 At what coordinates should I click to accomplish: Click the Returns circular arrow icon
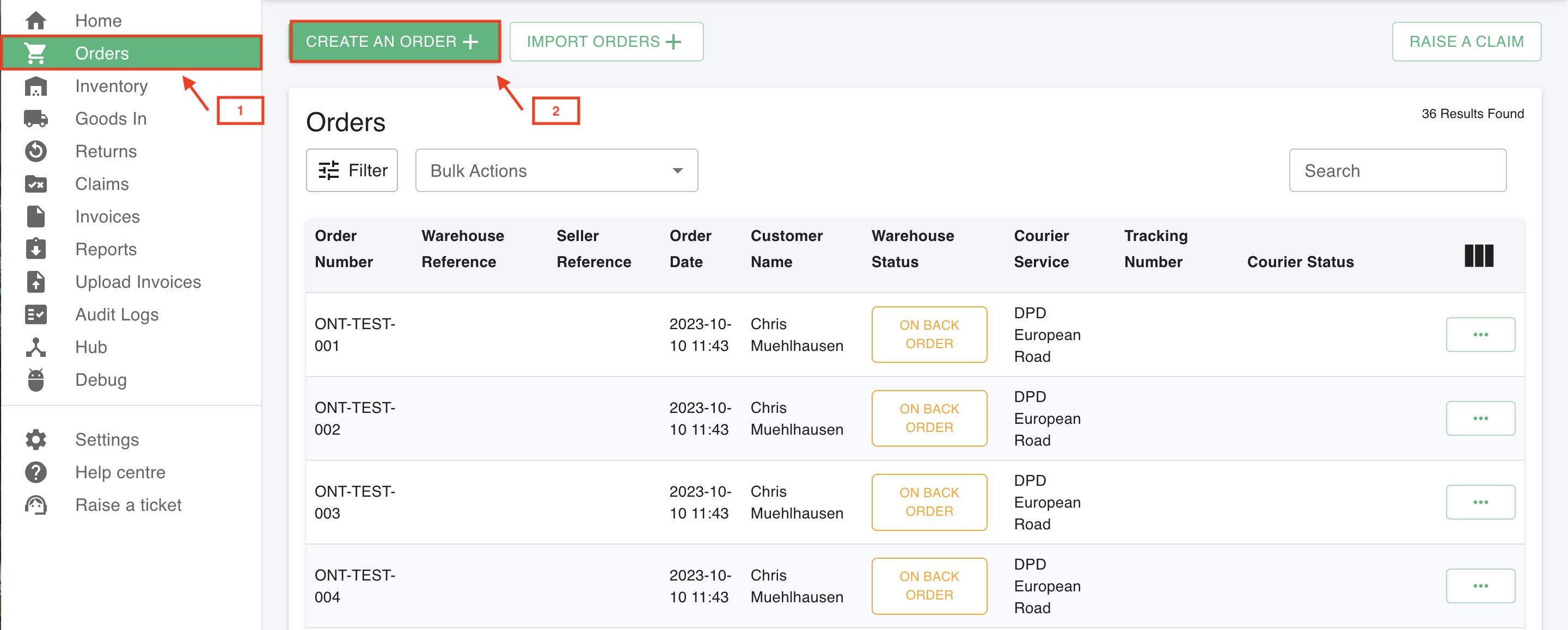pyautogui.click(x=36, y=151)
